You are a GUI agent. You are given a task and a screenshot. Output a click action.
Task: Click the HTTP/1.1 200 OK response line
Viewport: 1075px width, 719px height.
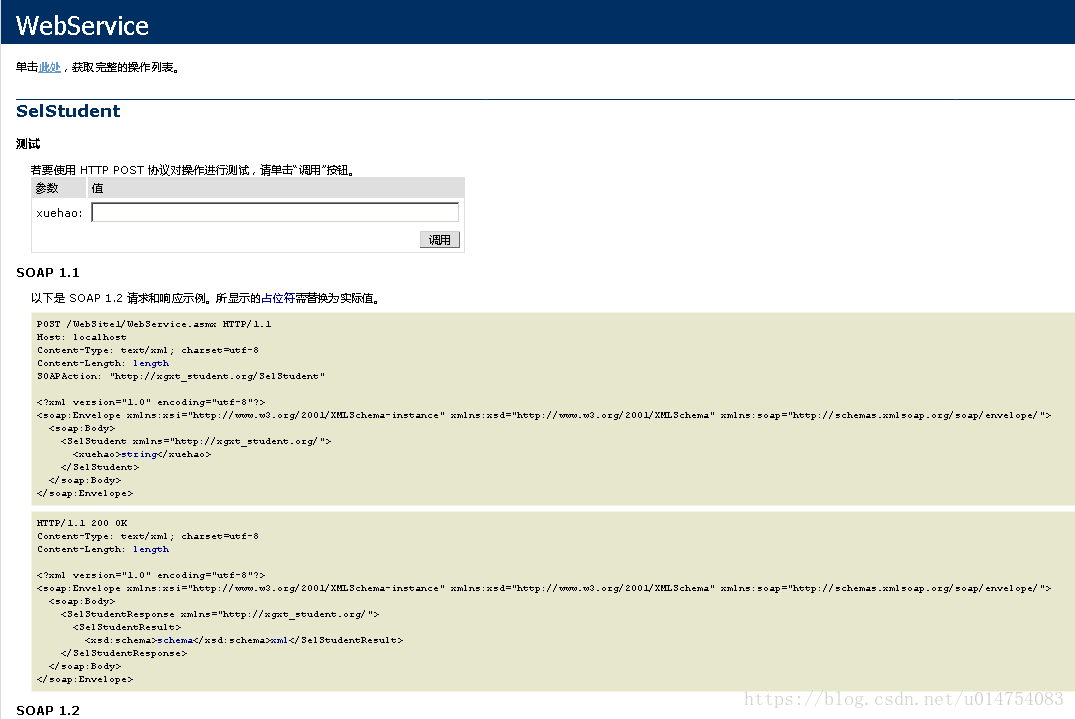(82, 523)
